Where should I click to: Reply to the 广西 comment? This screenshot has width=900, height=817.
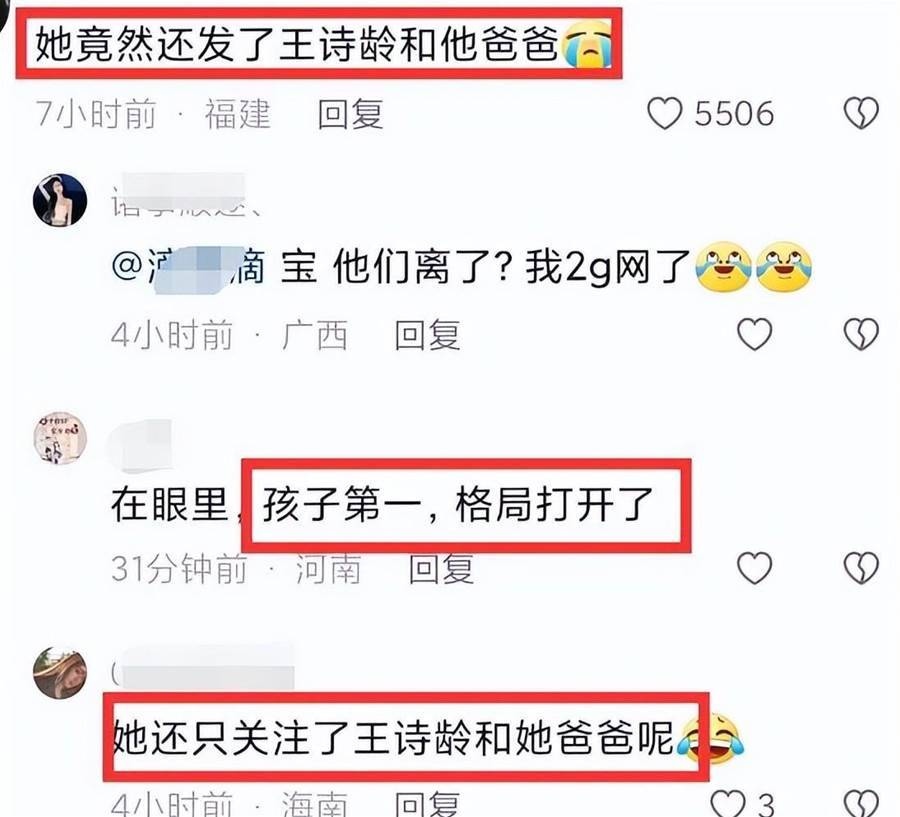[427, 335]
